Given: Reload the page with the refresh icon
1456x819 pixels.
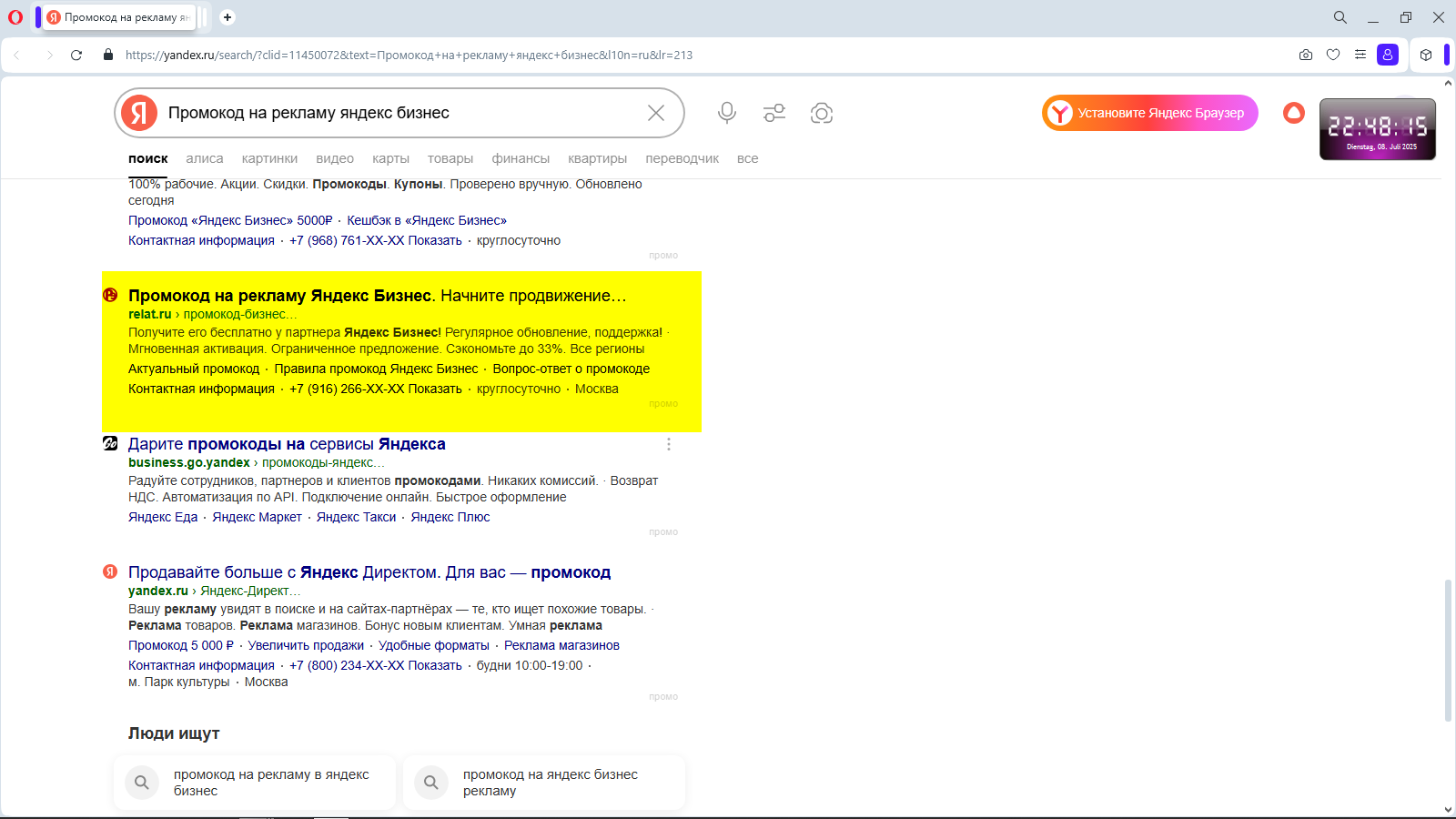Looking at the screenshot, I should pyautogui.click(x=76, y=55).
